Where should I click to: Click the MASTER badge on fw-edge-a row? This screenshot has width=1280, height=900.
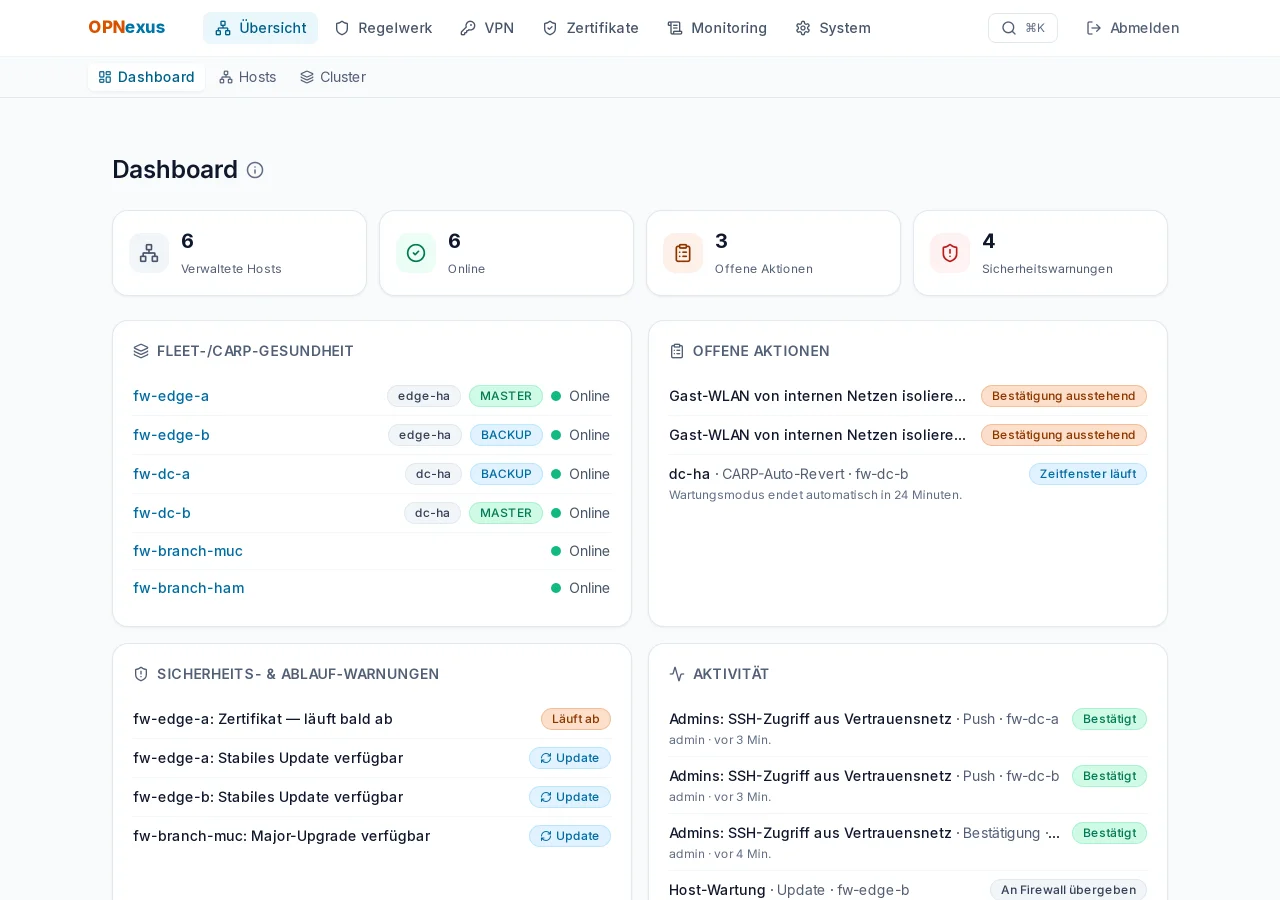click(506, 396)
